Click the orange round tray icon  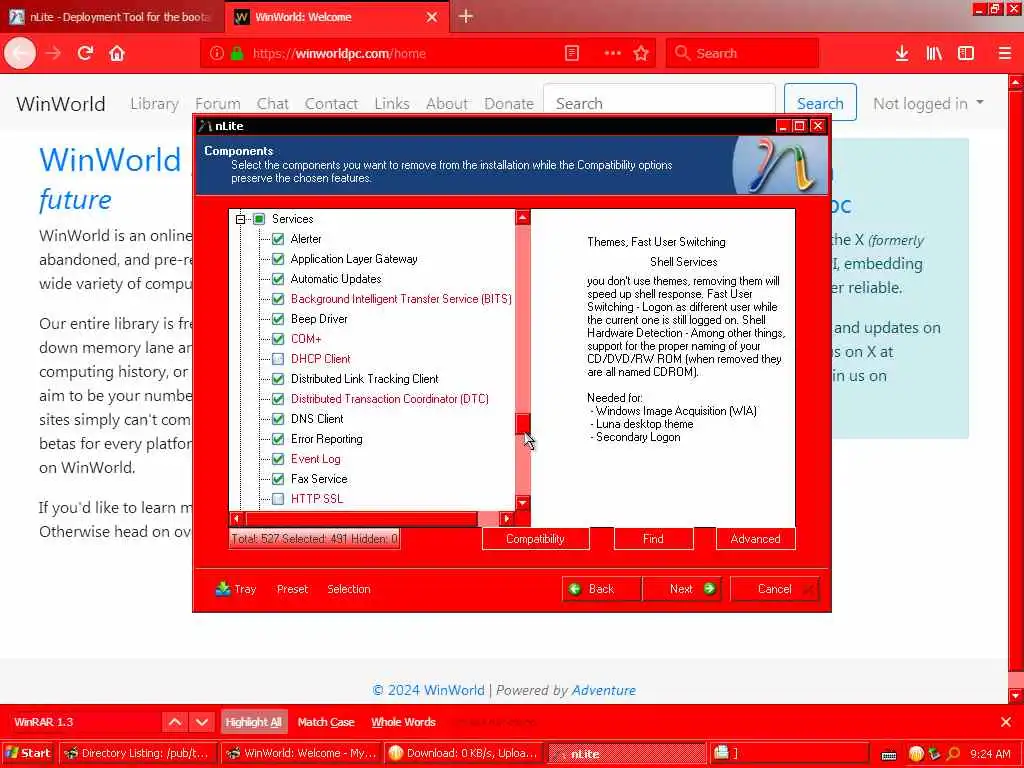coord(916,754)
